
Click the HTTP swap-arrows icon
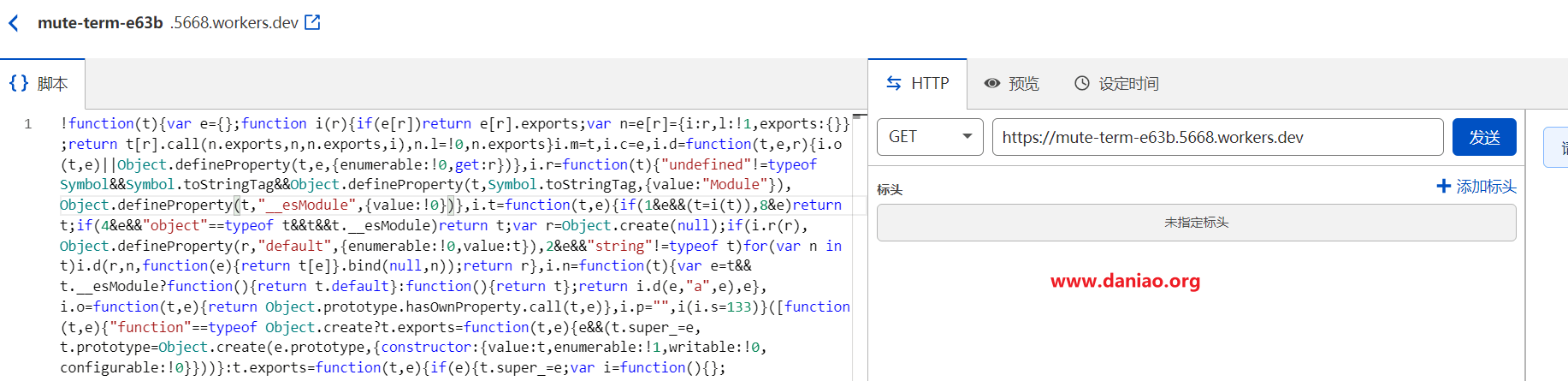(893, 83)
